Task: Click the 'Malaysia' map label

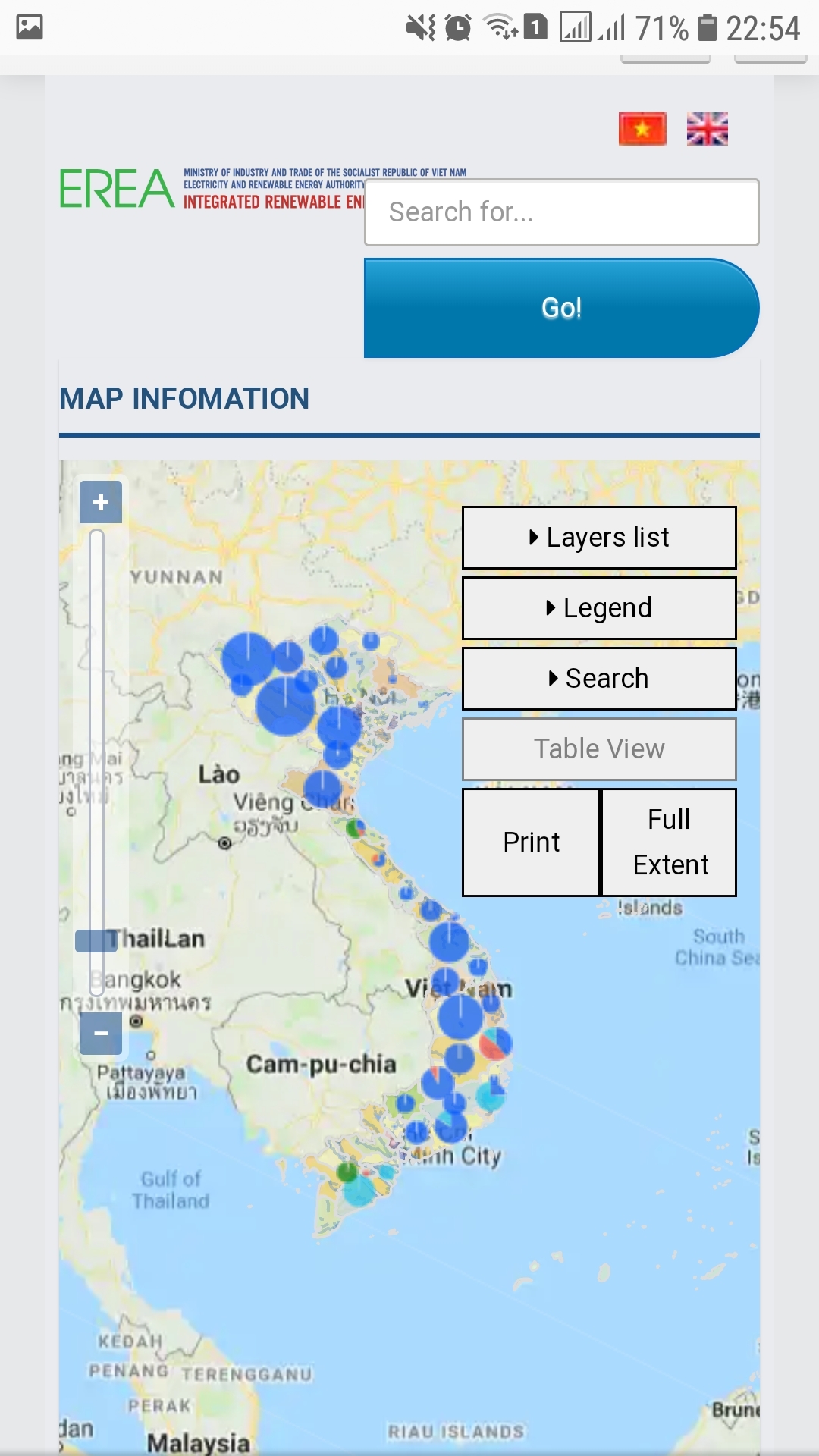Action: tap(199, 1442)
